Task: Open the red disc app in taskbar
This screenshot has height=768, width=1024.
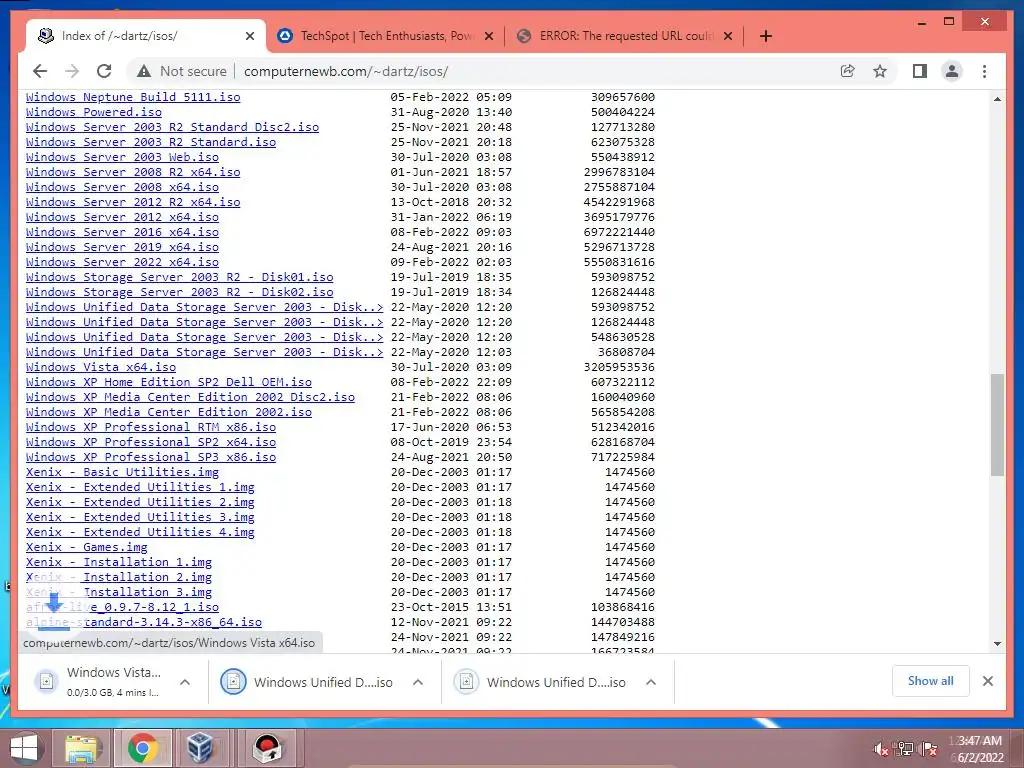Action: click(268, 748)
